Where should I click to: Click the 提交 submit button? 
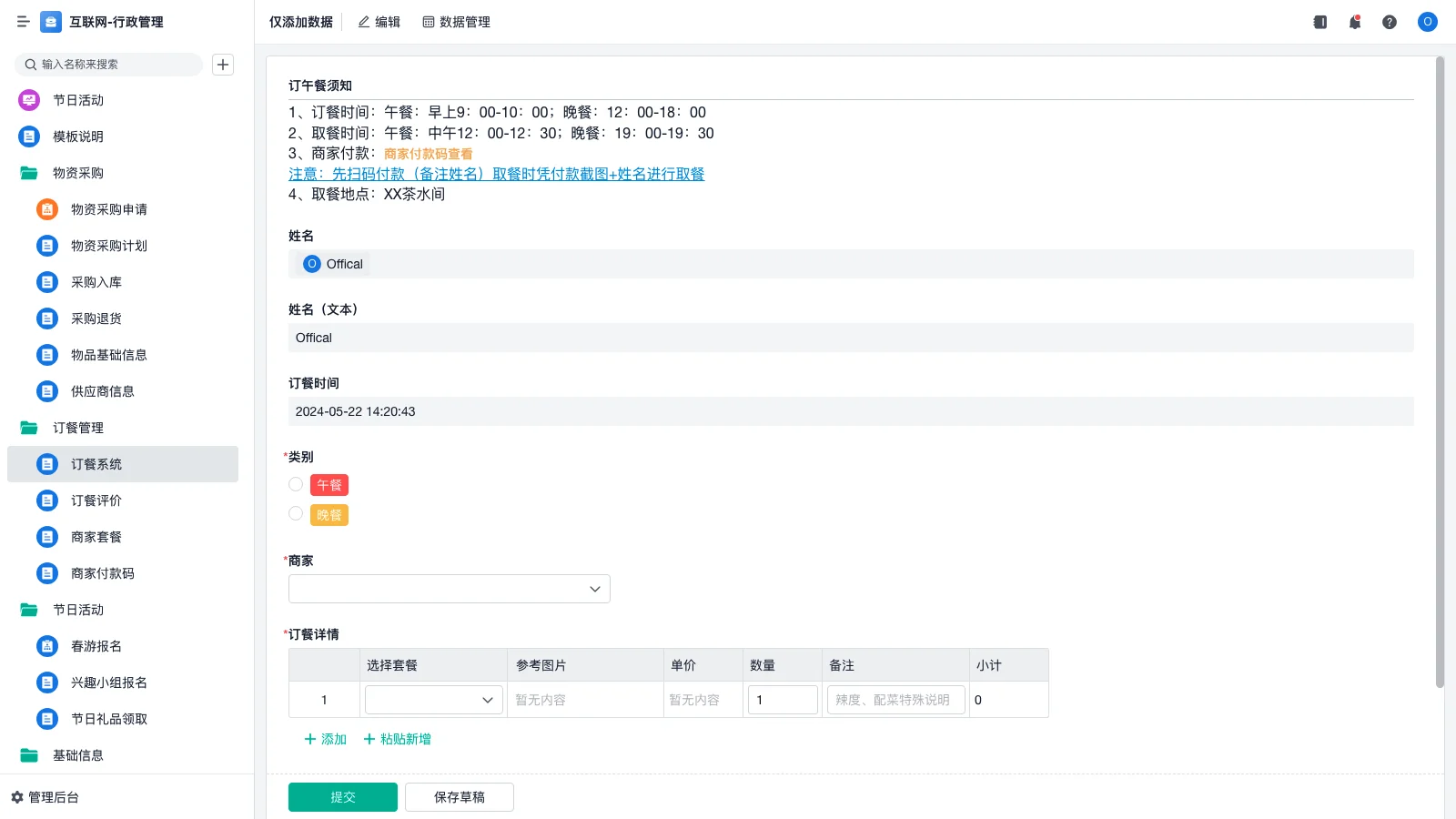tap(343, 796)
